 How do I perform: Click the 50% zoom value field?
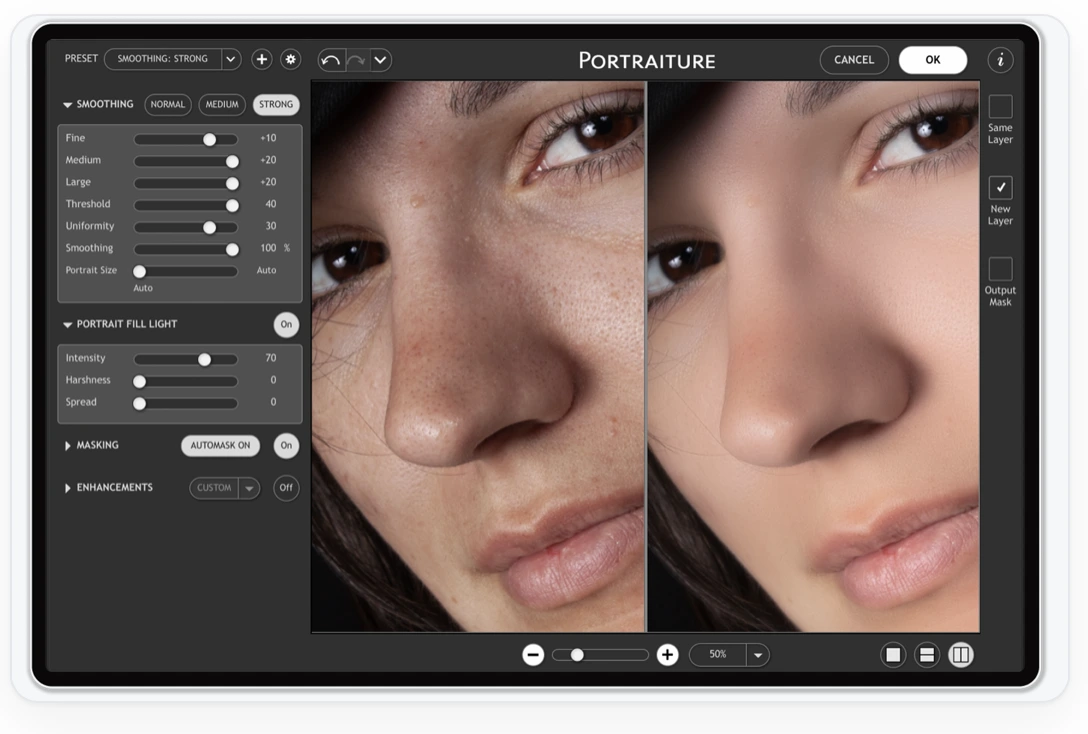[717, 654]
